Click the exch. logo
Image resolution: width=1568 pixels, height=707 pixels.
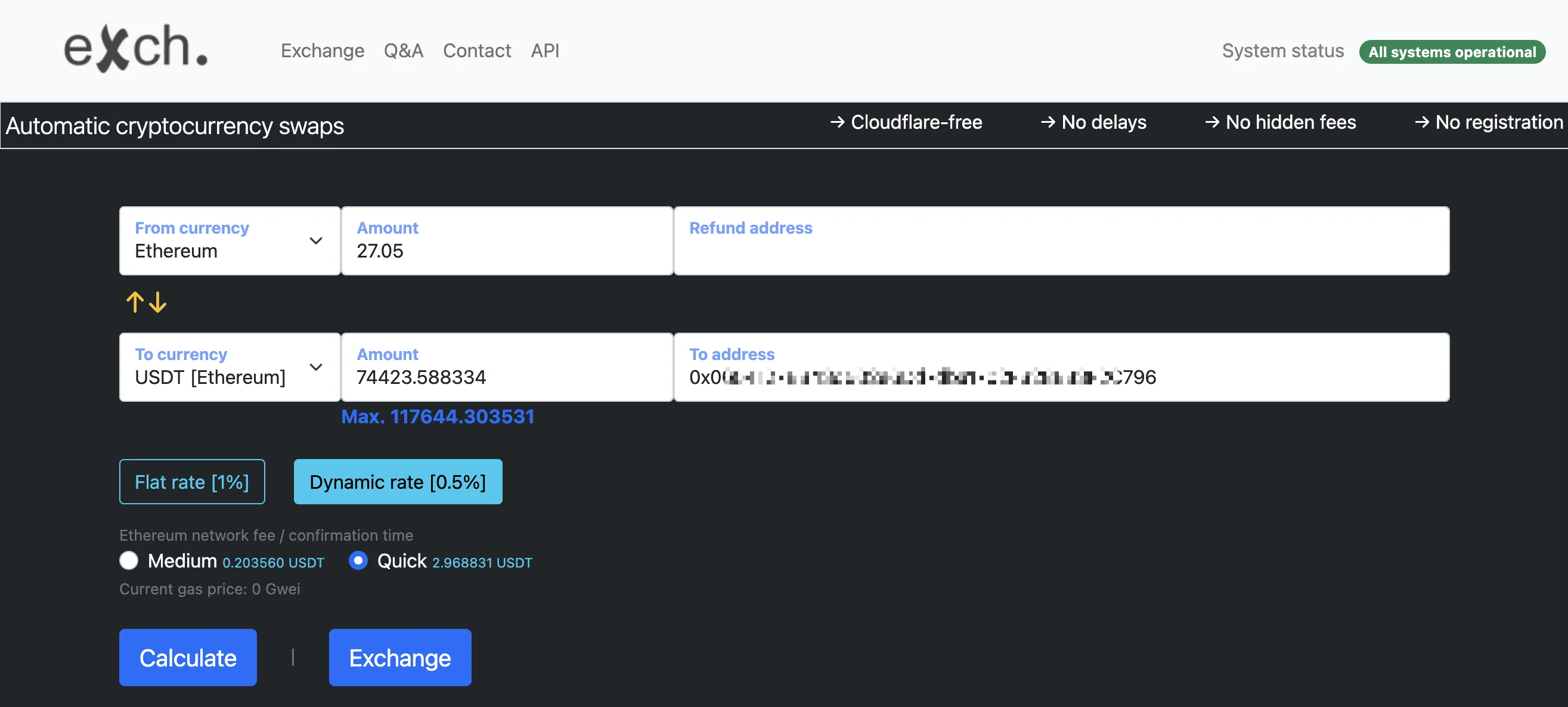(x=136, y=48)
